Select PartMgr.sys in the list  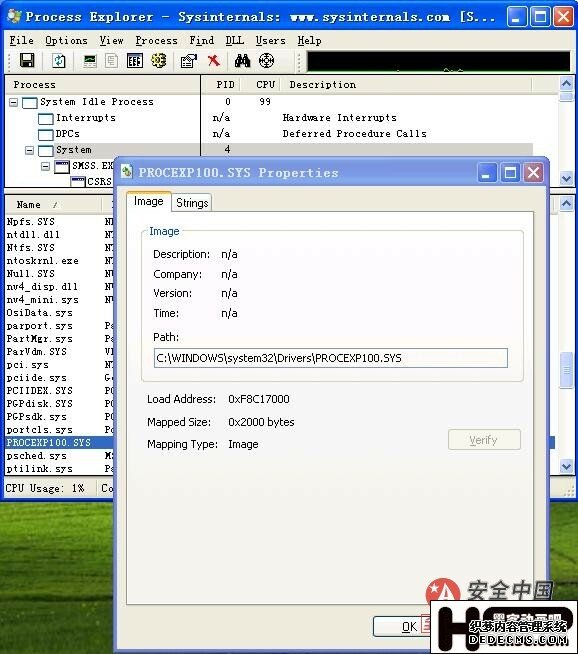(39, 339)
